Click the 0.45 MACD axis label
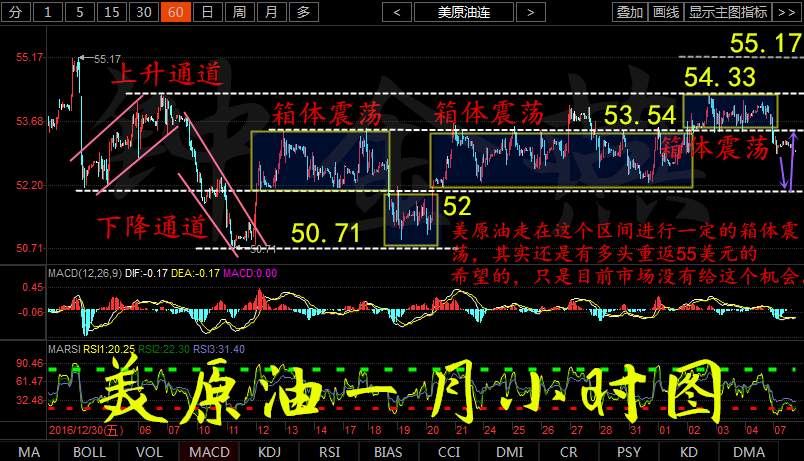The image size is (804, 461). point(33,287)
